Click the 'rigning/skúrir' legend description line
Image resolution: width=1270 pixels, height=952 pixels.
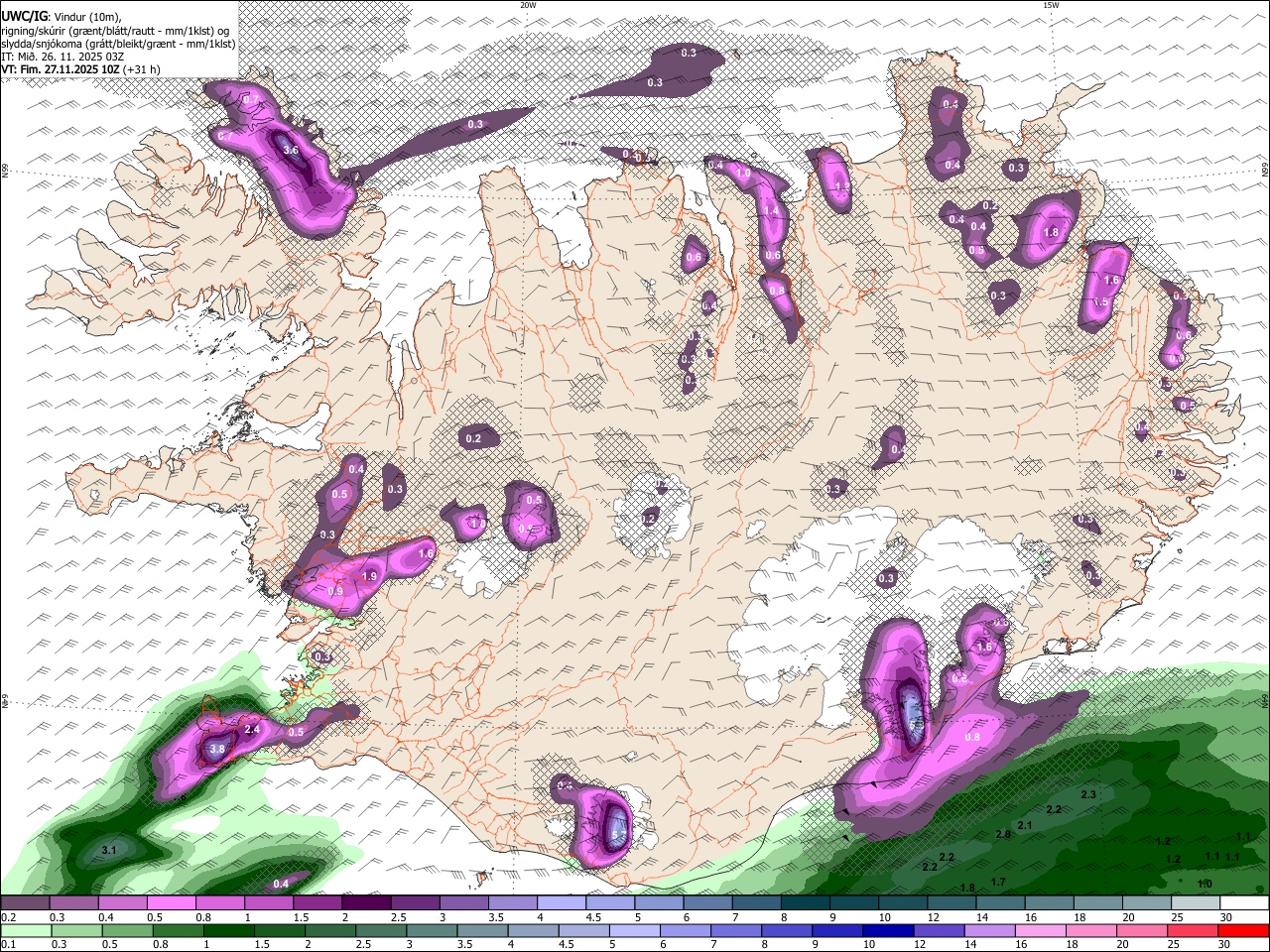[115, 30]
